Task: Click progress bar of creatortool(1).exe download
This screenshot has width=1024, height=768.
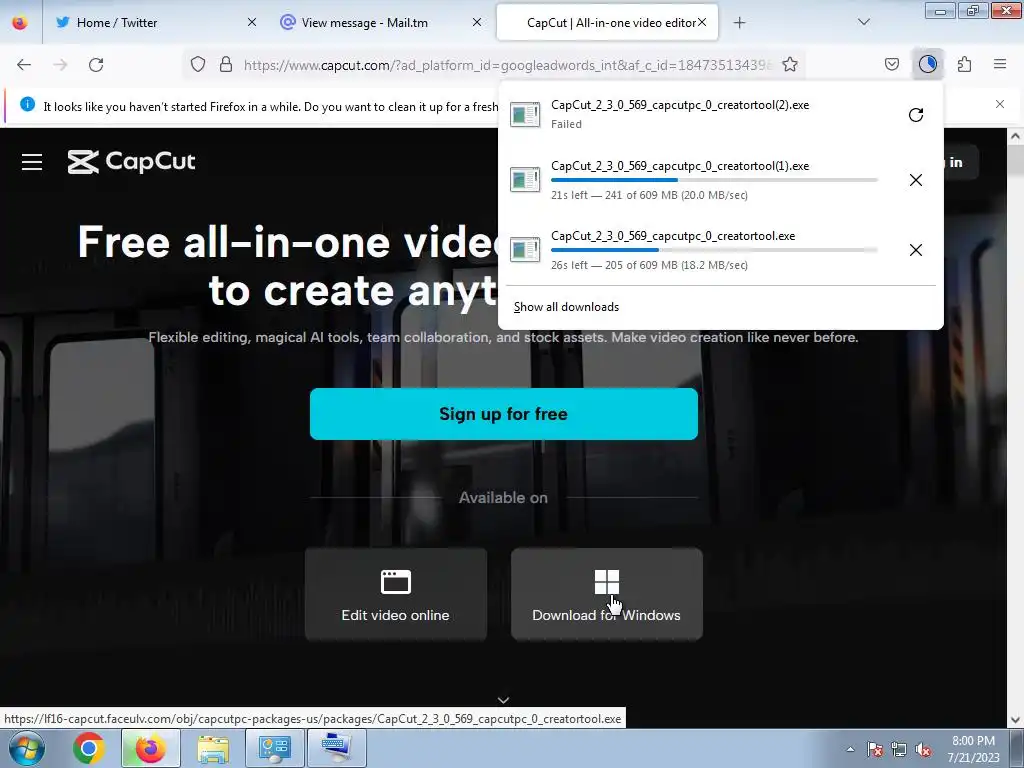Action: coord(714,180)
